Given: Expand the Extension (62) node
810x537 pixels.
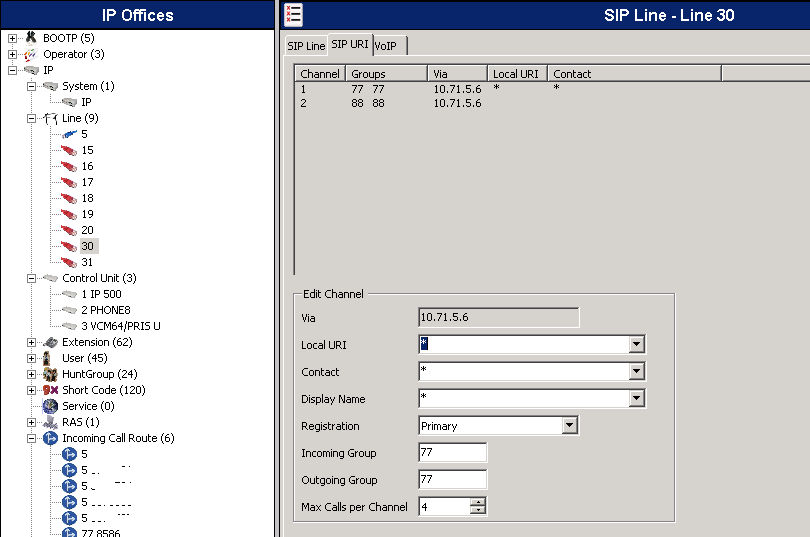Looking at the screenshot, I should click(x=32, y=342).
